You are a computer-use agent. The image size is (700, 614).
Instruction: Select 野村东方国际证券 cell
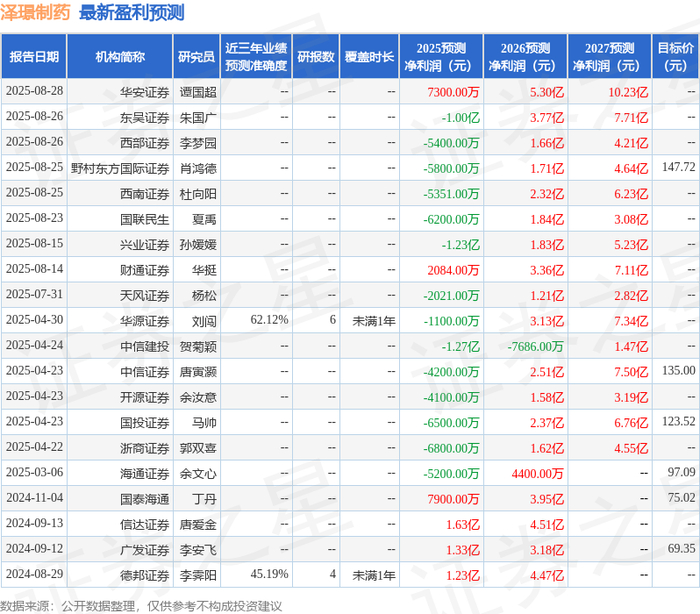[120, 168]
